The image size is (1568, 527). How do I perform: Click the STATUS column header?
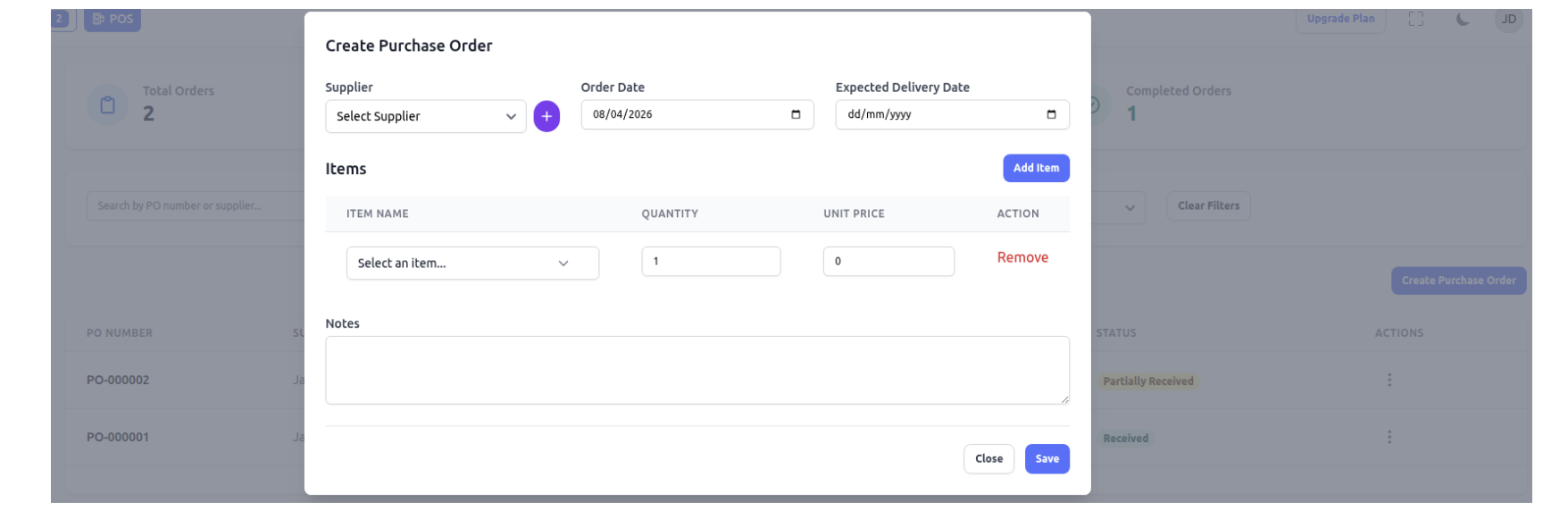[x=1116, y=333]
